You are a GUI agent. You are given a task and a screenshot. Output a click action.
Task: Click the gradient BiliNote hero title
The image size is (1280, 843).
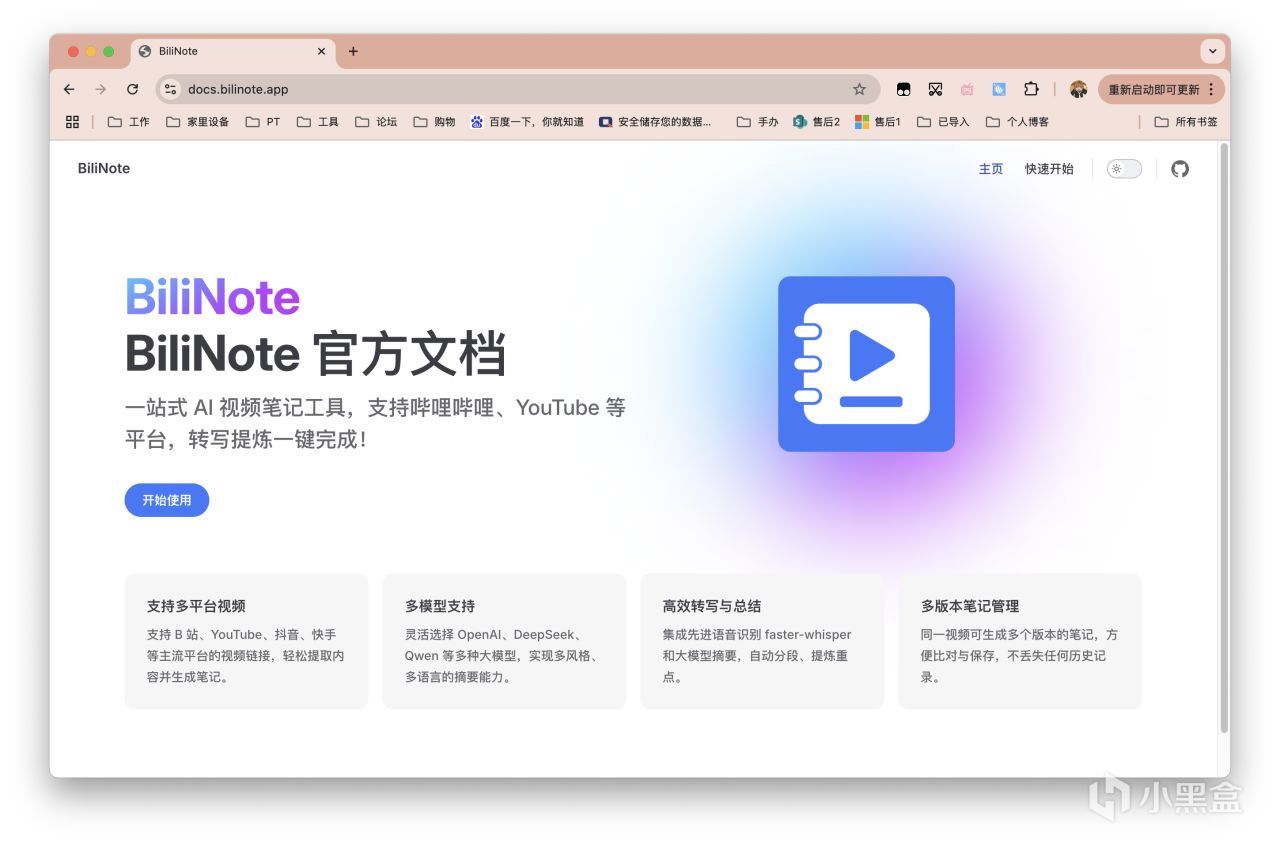(x=213, y=297)
